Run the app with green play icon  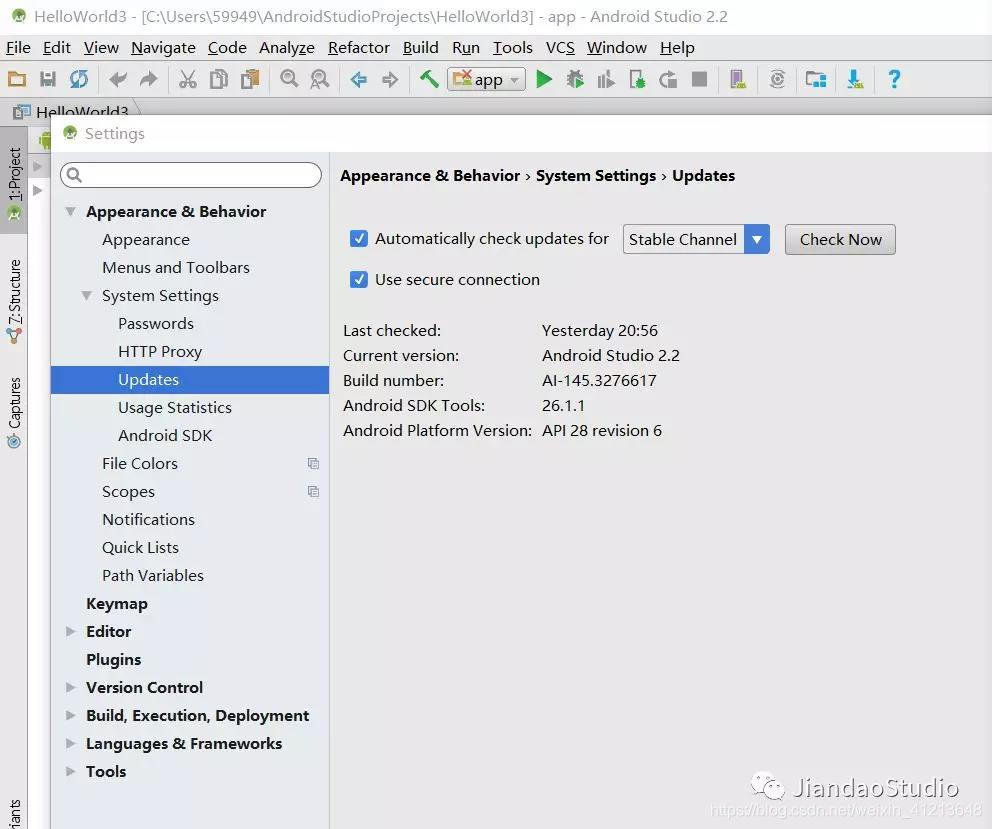(544, 80)
